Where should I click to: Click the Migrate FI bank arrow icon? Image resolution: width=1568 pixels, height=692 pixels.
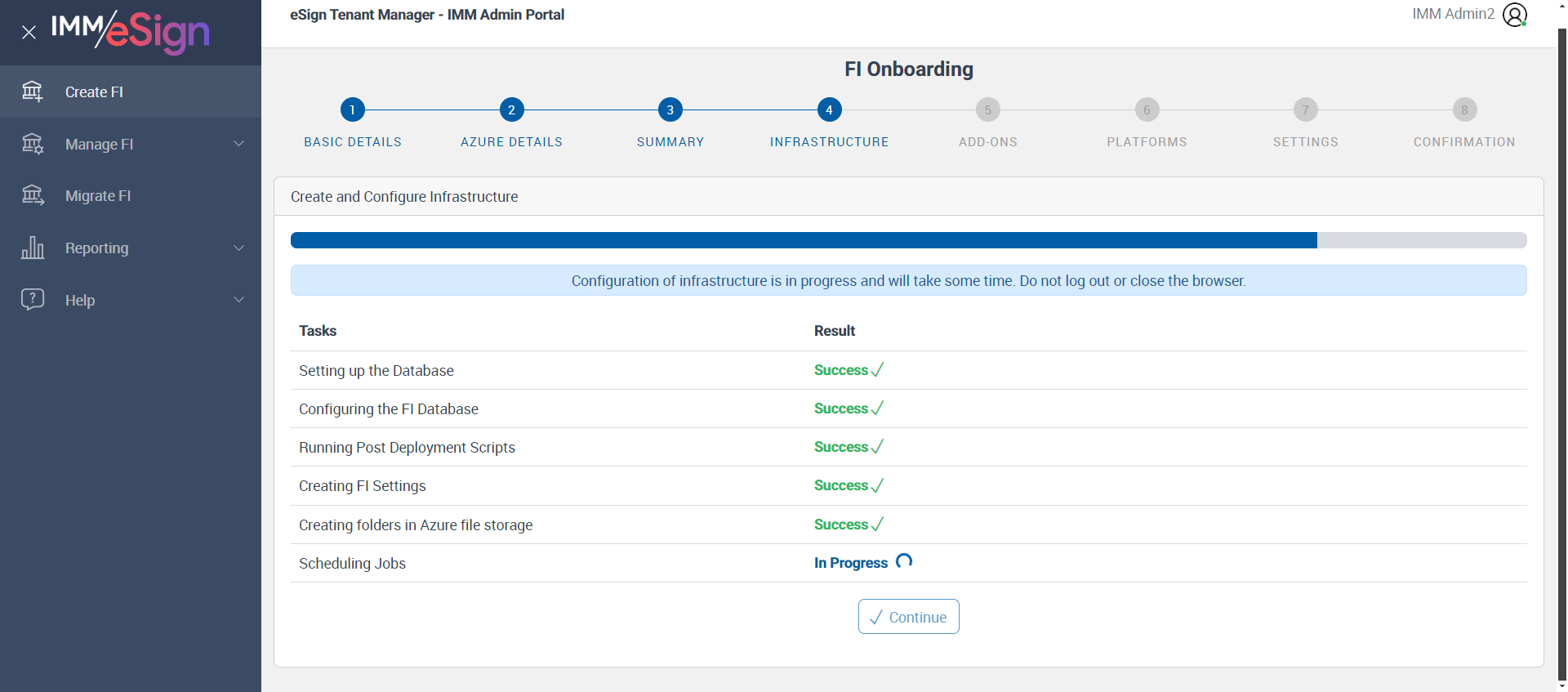pyautogui.click(x=33, y=195)
